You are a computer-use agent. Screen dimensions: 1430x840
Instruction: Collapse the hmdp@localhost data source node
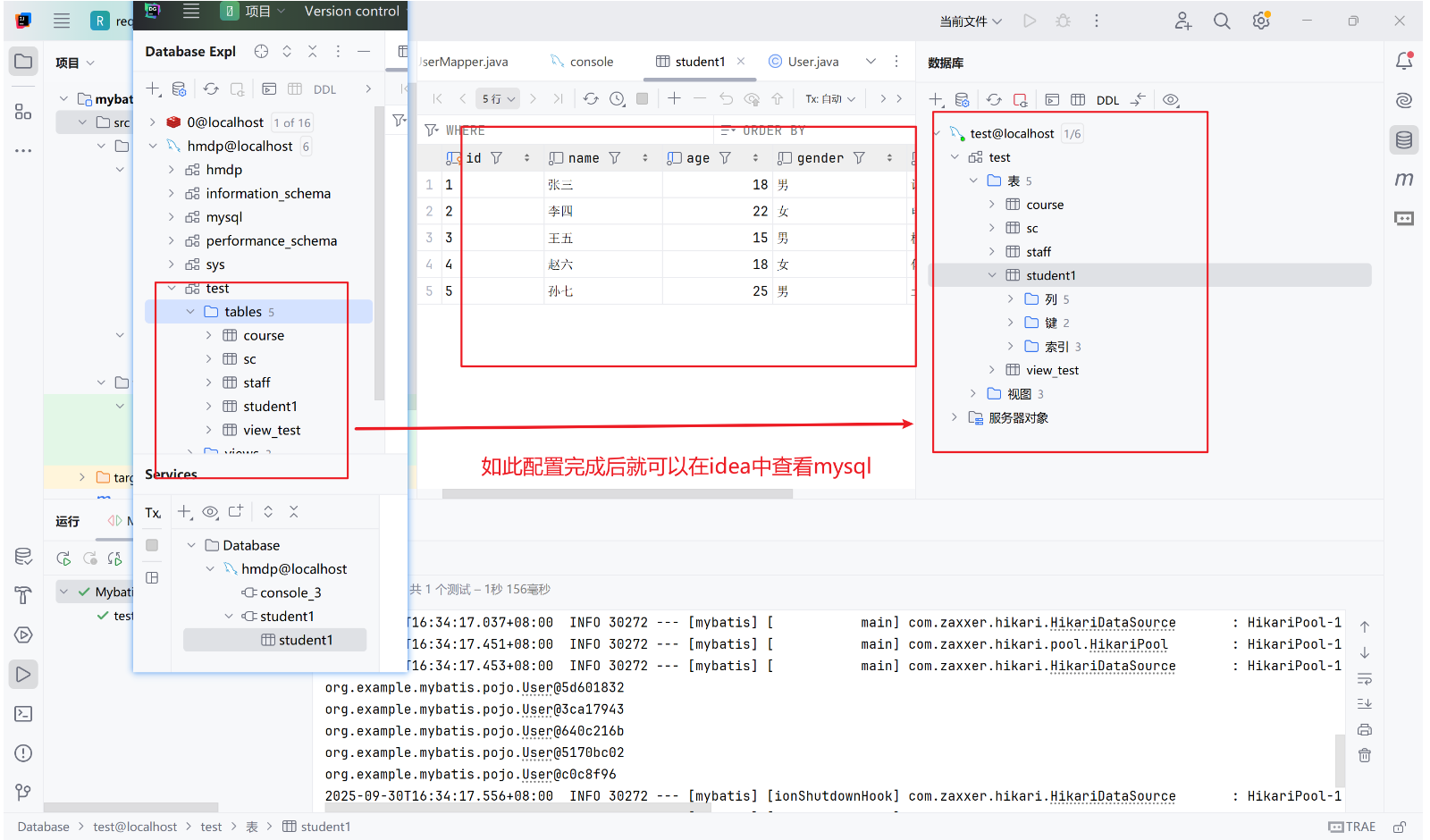coord(153,146)
